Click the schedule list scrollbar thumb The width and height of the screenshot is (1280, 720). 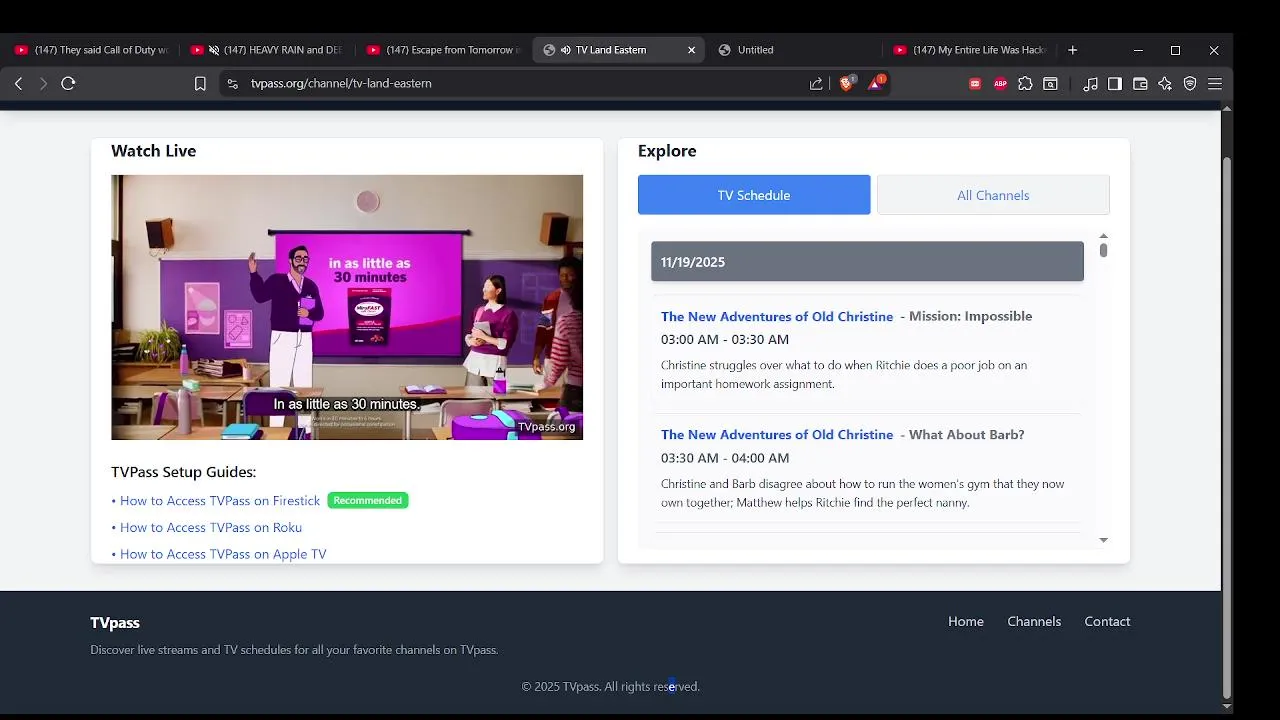pos(1103,250)
